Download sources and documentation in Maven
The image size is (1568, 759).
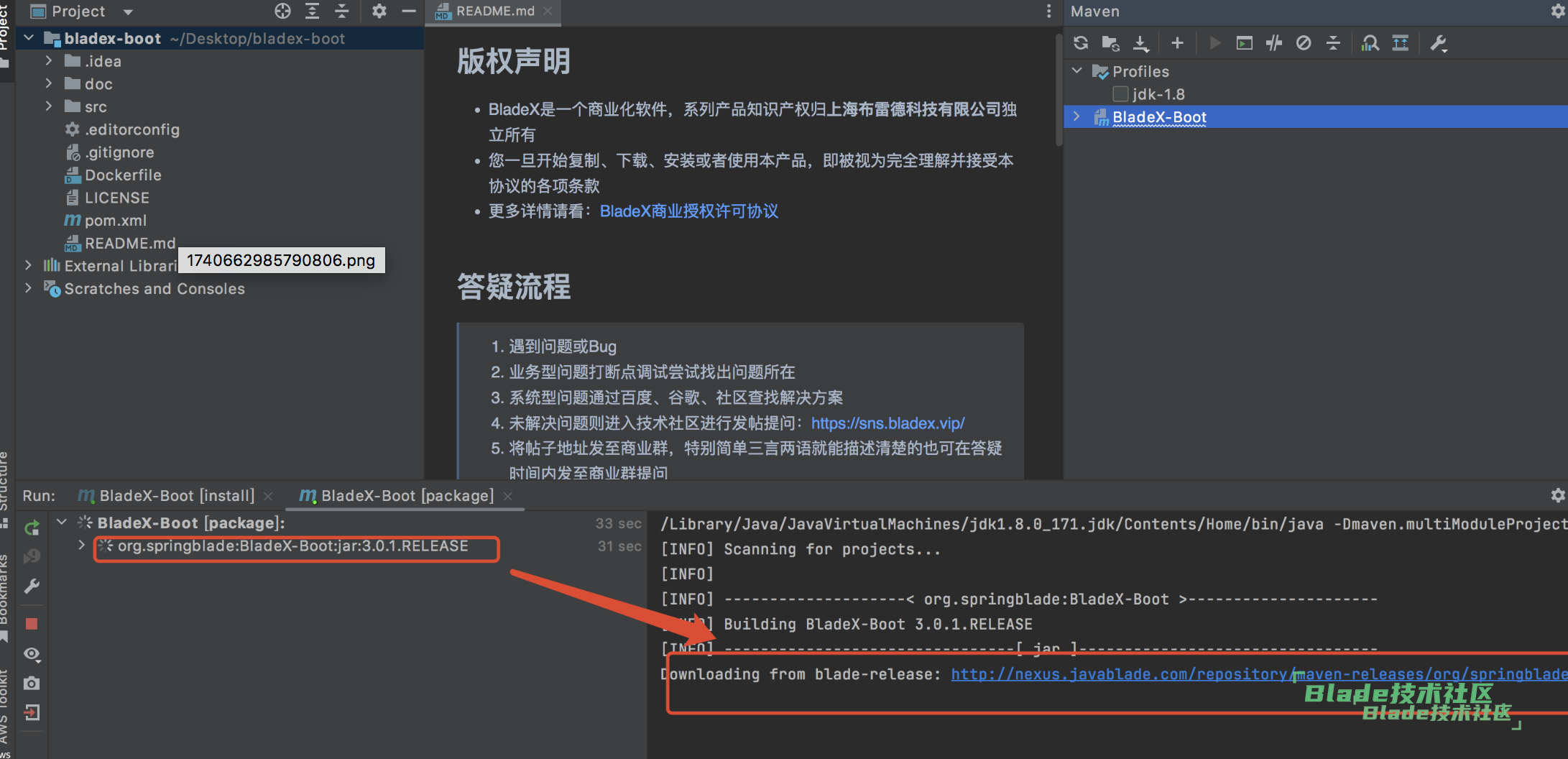pos(1141,43)
